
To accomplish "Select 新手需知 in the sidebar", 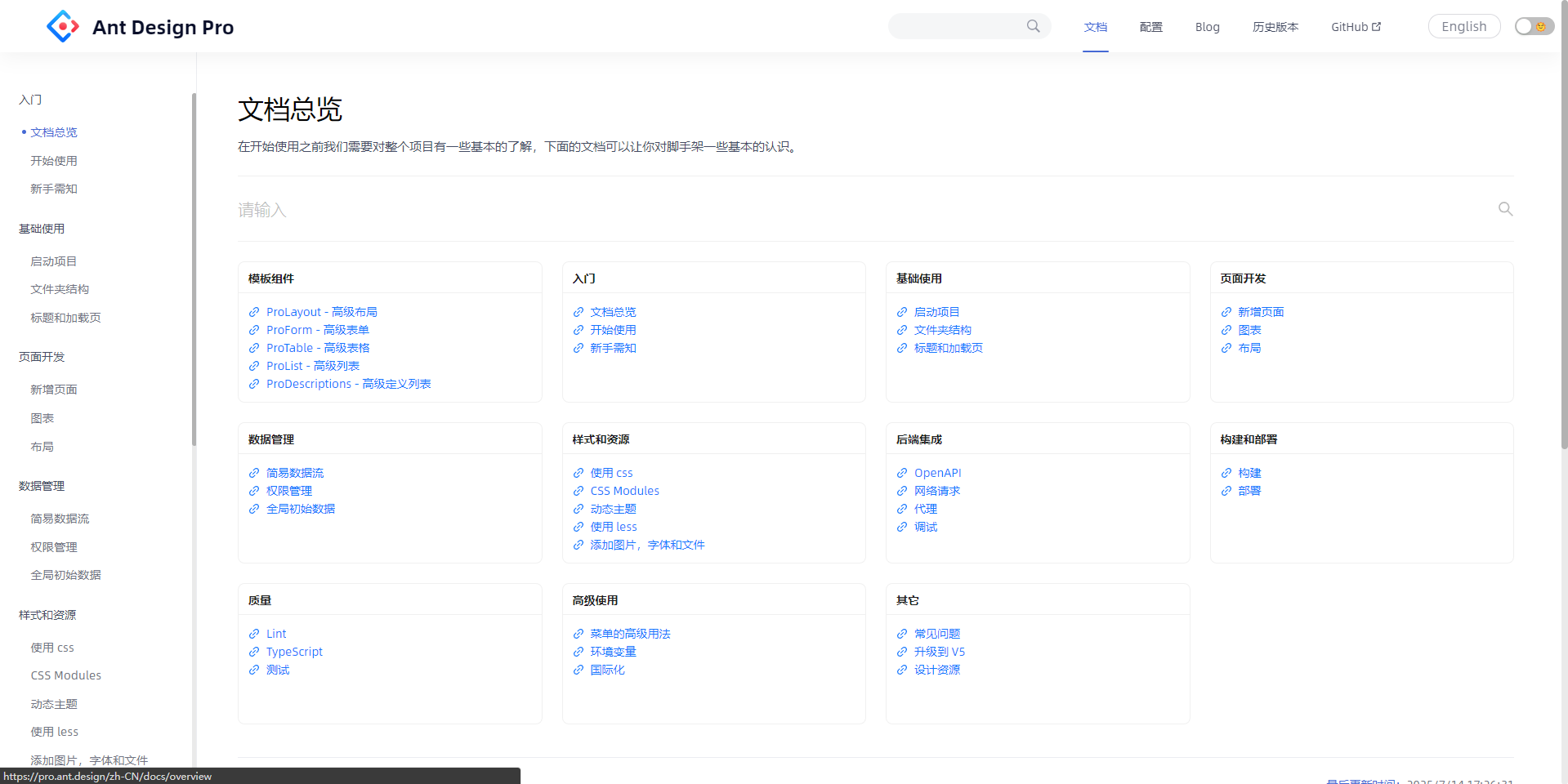I will tap(54, 189).
